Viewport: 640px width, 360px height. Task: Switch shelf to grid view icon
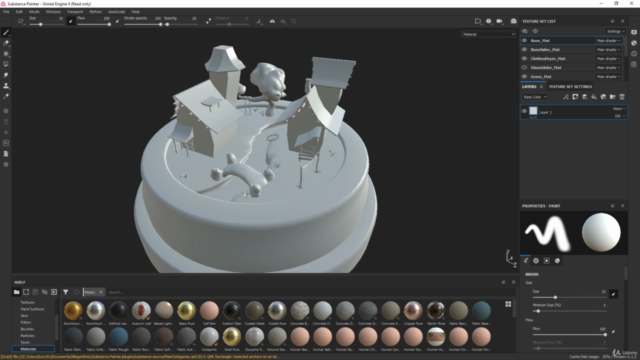tap(508, 304)
